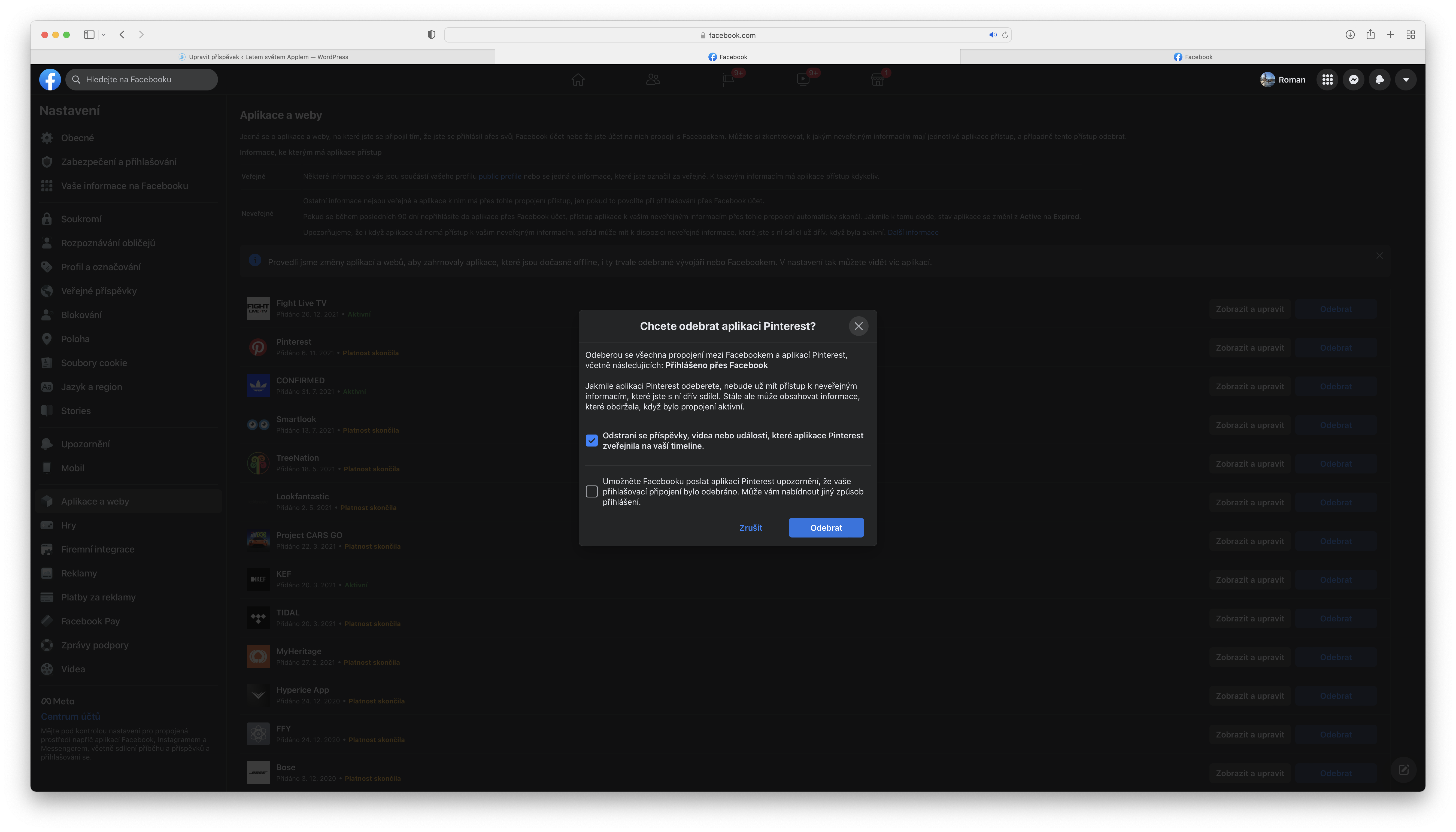Open the Facebook apps grid menu

pyautogui.click(x=1327, y=80)
